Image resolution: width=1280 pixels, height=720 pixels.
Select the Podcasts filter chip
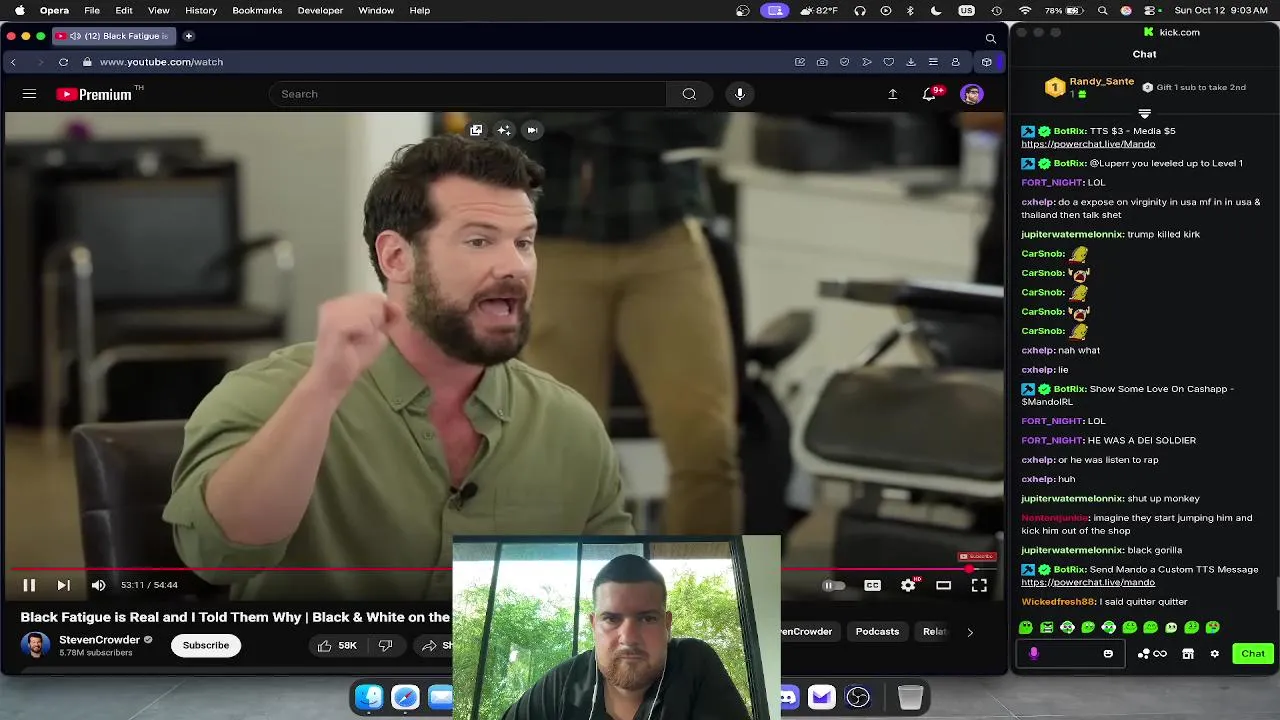(x=877, y=631)
